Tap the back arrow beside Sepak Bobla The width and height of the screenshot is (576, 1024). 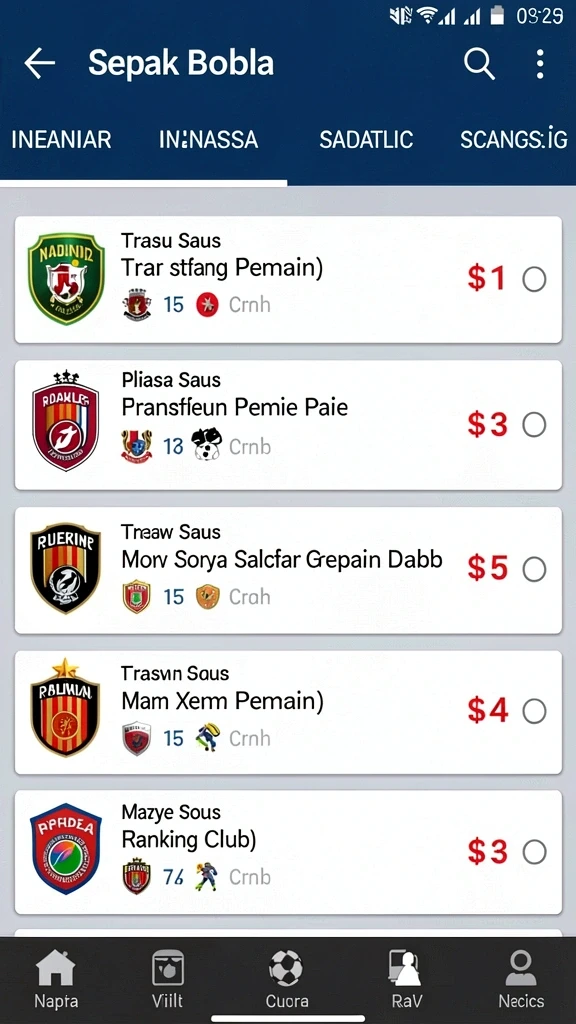point(39,63)
